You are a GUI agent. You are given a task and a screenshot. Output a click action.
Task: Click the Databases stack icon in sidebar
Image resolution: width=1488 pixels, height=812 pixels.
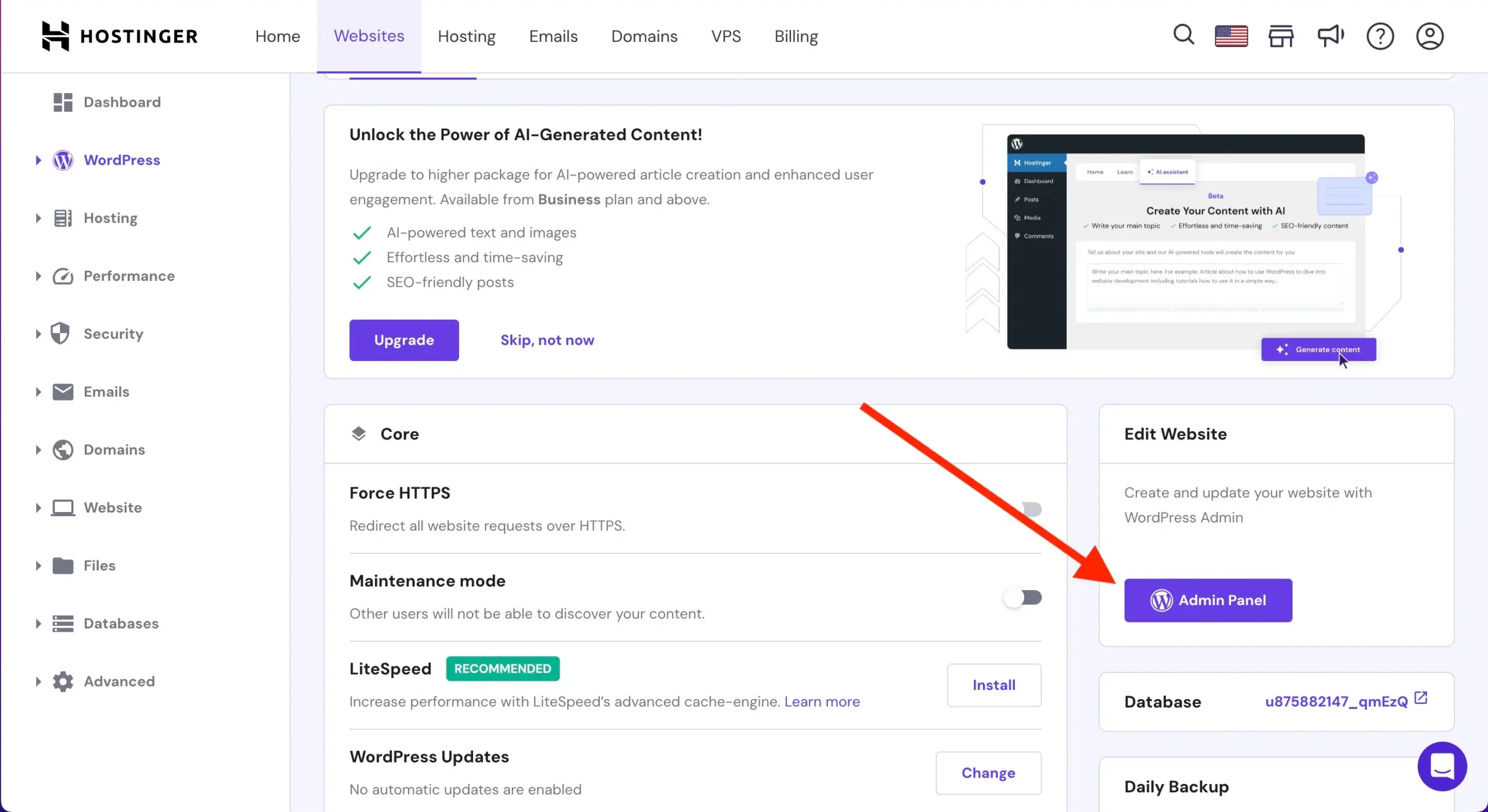[63, 624]
